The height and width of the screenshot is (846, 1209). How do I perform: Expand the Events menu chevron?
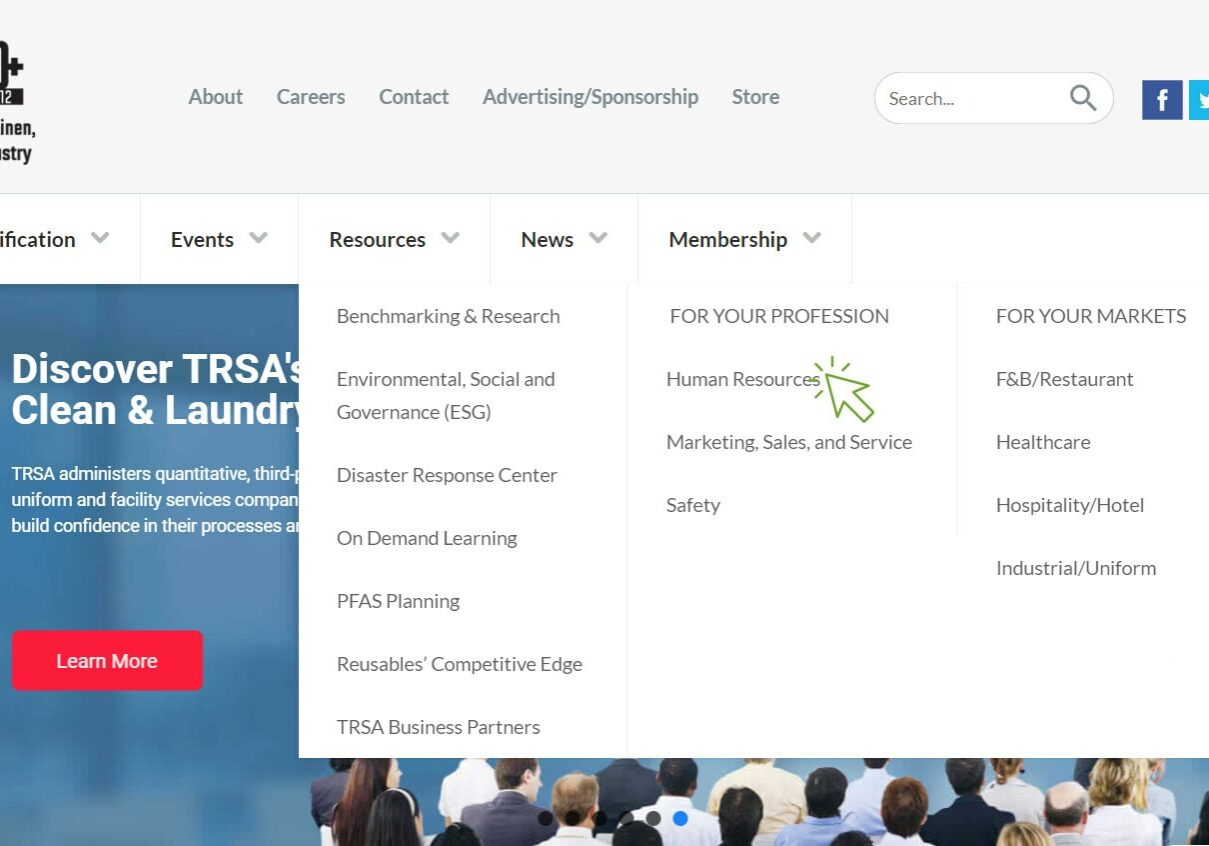[x=259, y=238]
